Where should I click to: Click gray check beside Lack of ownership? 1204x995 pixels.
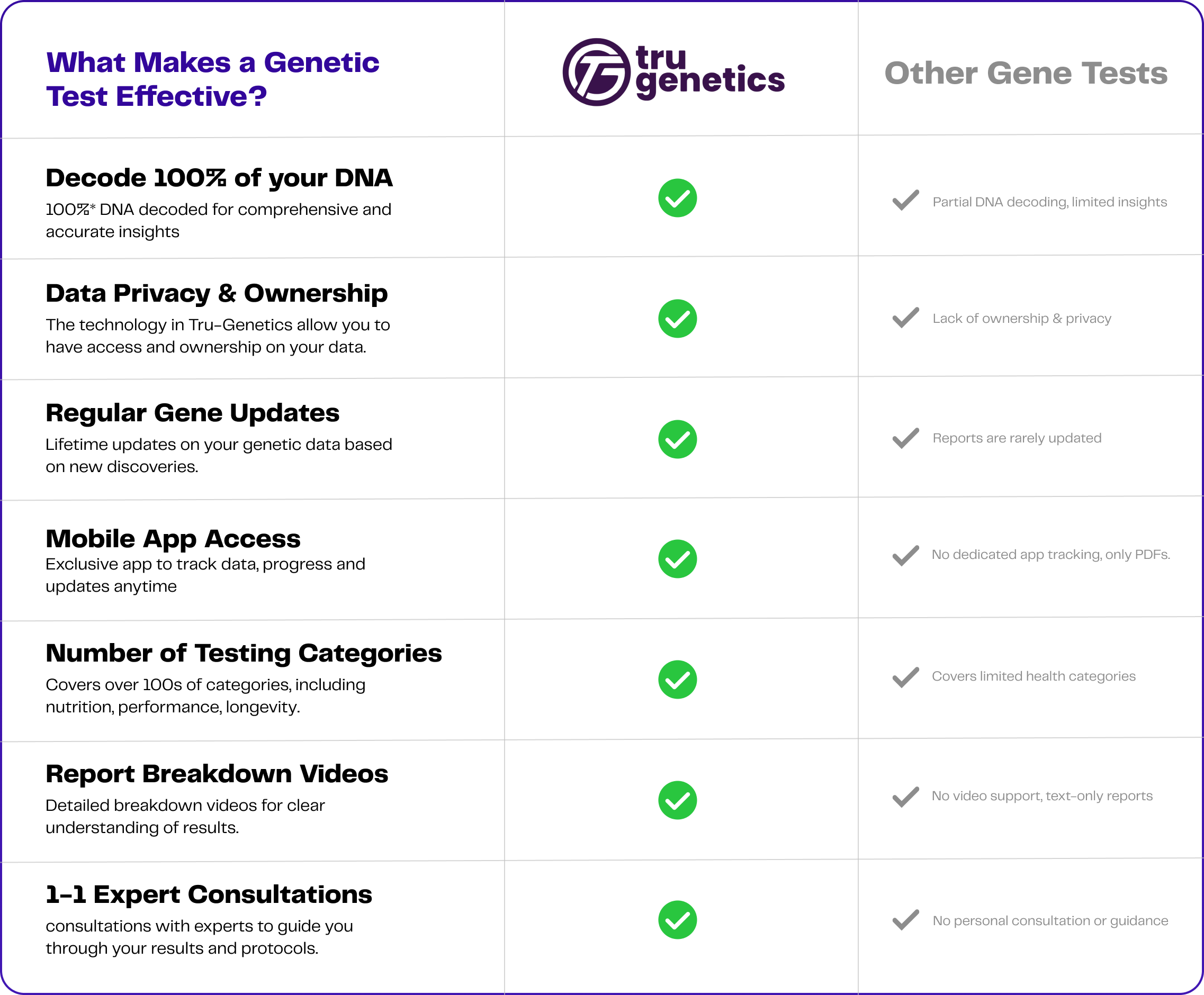(x=905, y=318)
